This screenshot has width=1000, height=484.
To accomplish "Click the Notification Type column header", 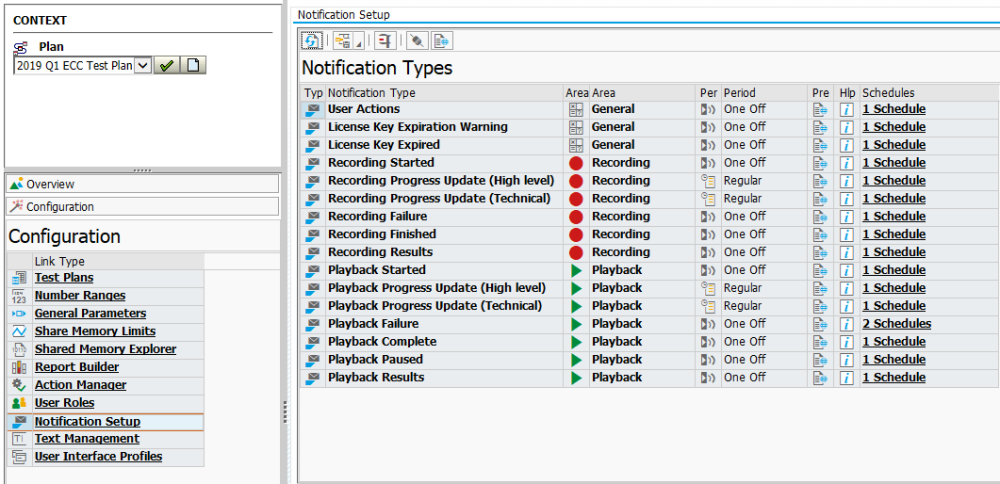I will coord(371,93).
